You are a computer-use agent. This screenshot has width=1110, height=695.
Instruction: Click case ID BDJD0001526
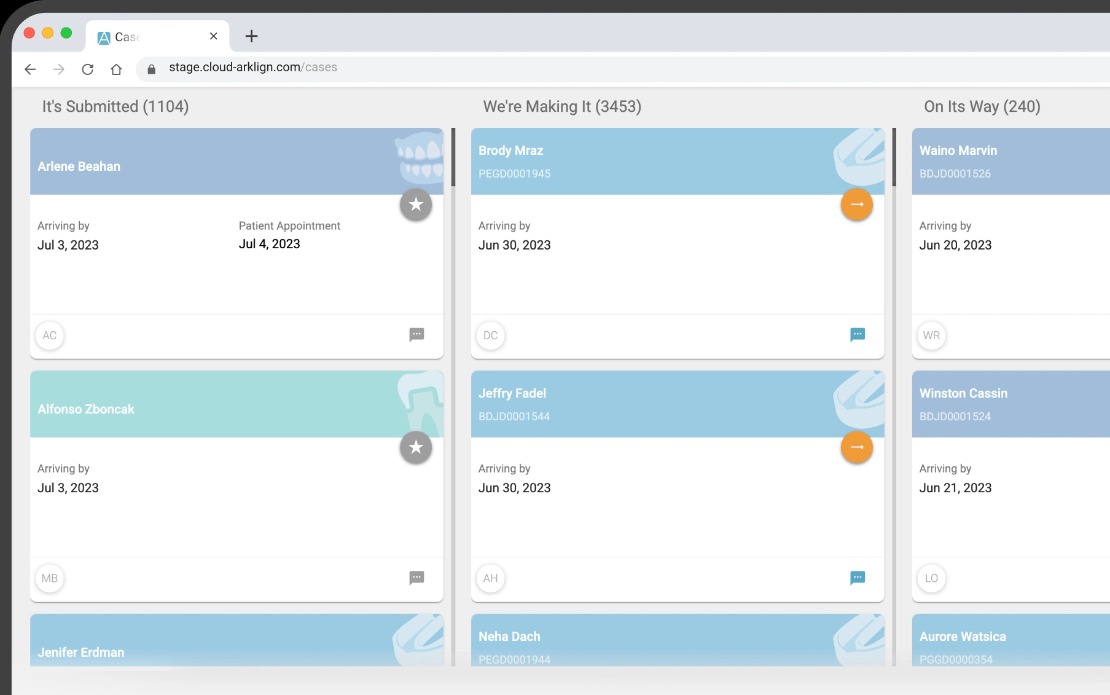955,173
